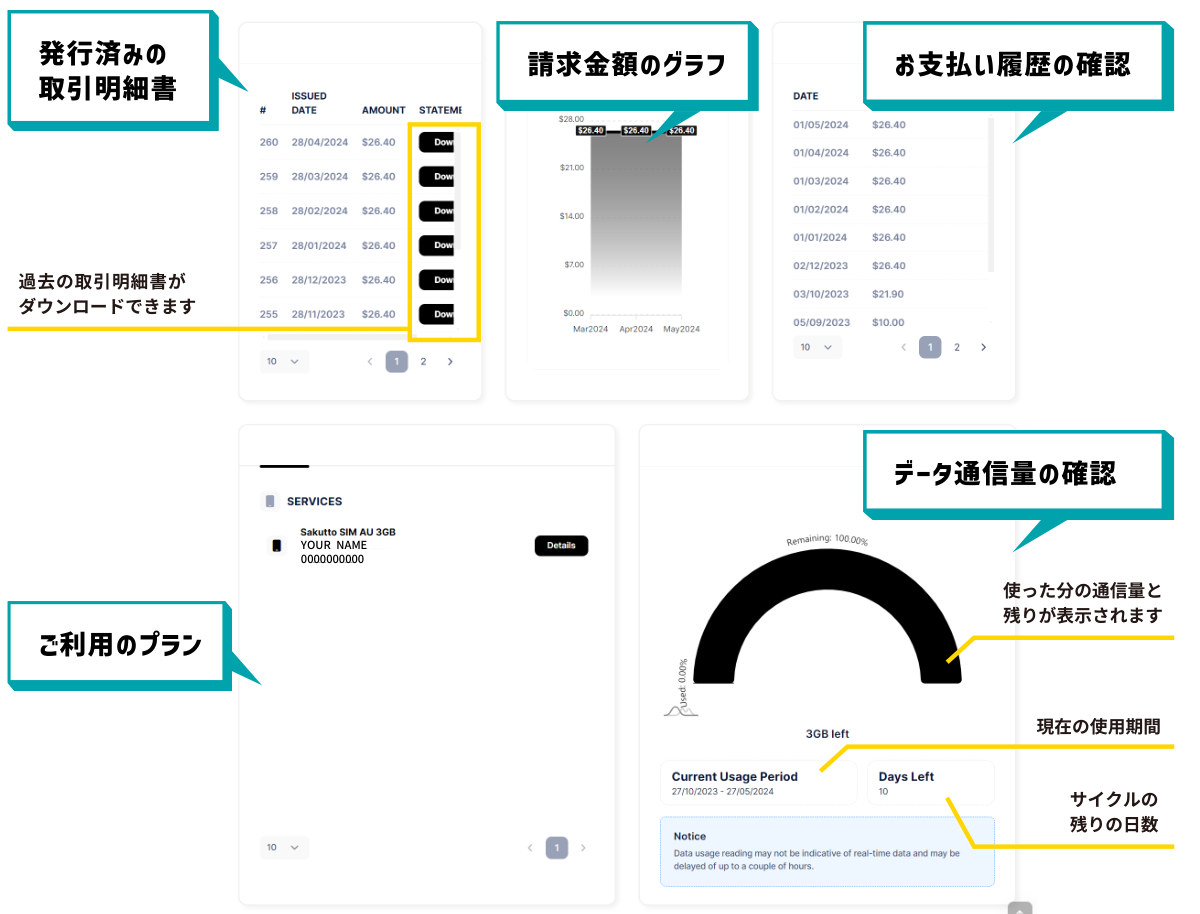Open rows-per-page dropdown in SERVICES panel
This screenshot has height=914, width=1200.
(x=284, y=847)
